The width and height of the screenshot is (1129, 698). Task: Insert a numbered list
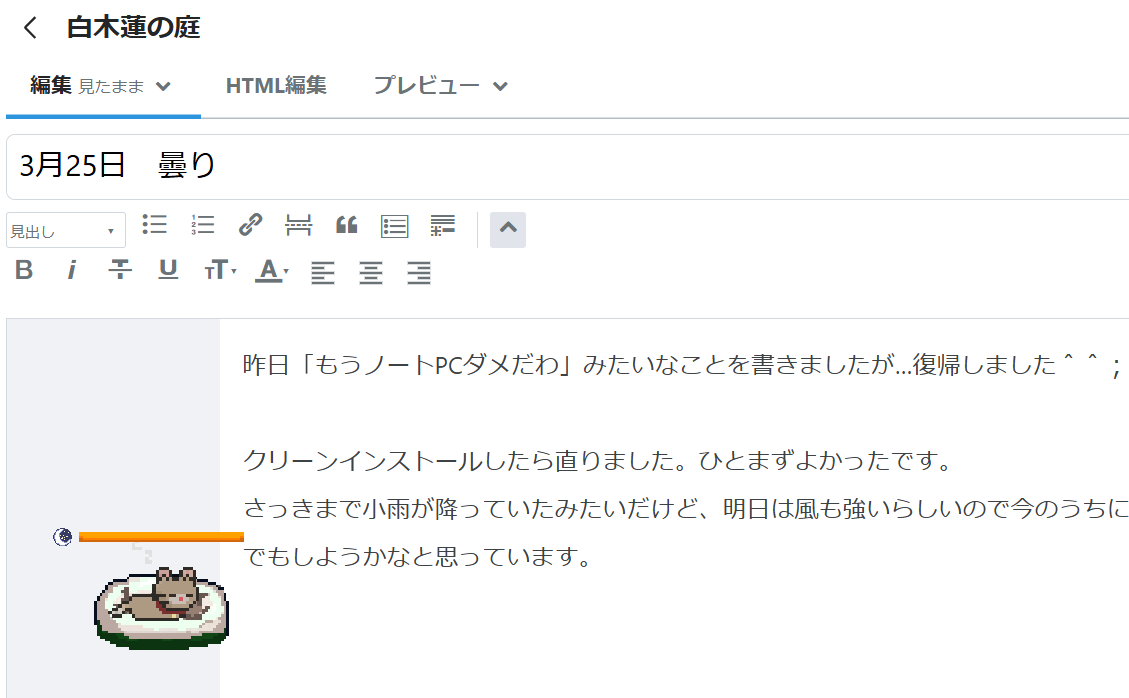(x=202, y=225)
